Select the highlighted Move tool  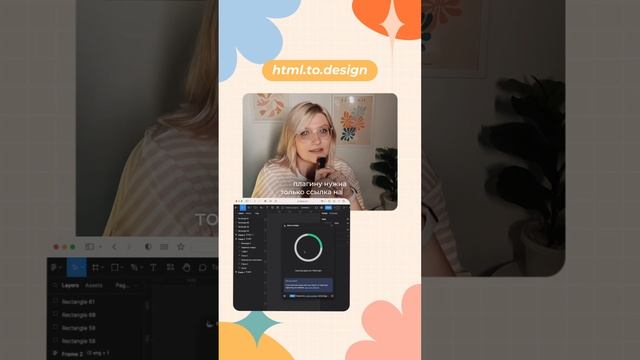[x=77, y=267]
